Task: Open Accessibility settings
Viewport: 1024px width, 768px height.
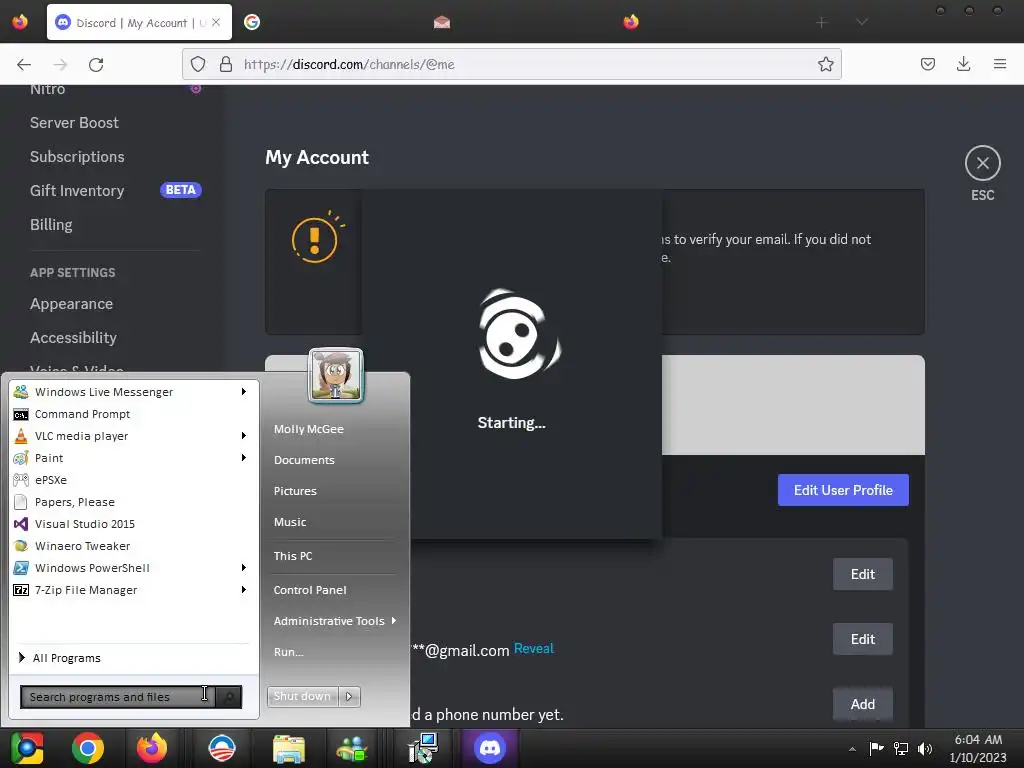Action: tap(73, 338)
